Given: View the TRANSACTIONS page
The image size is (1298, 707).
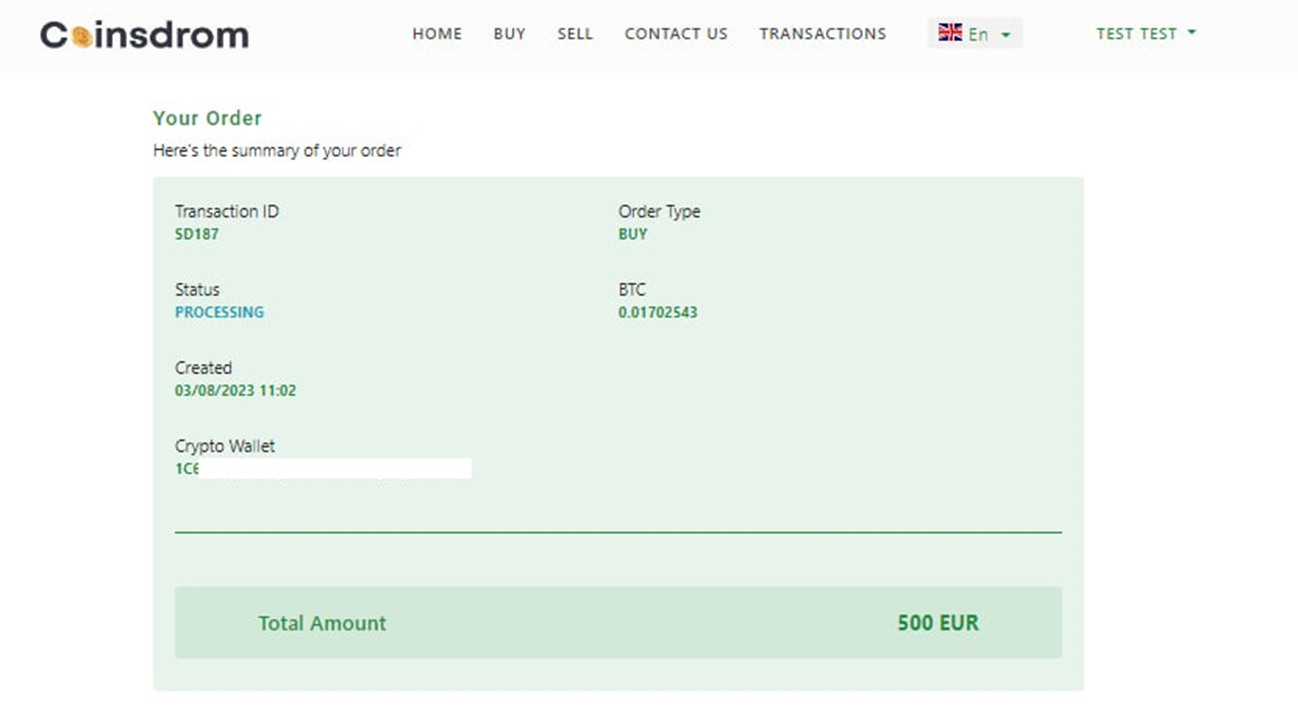Looking at the screenshot, I should 822,33.
